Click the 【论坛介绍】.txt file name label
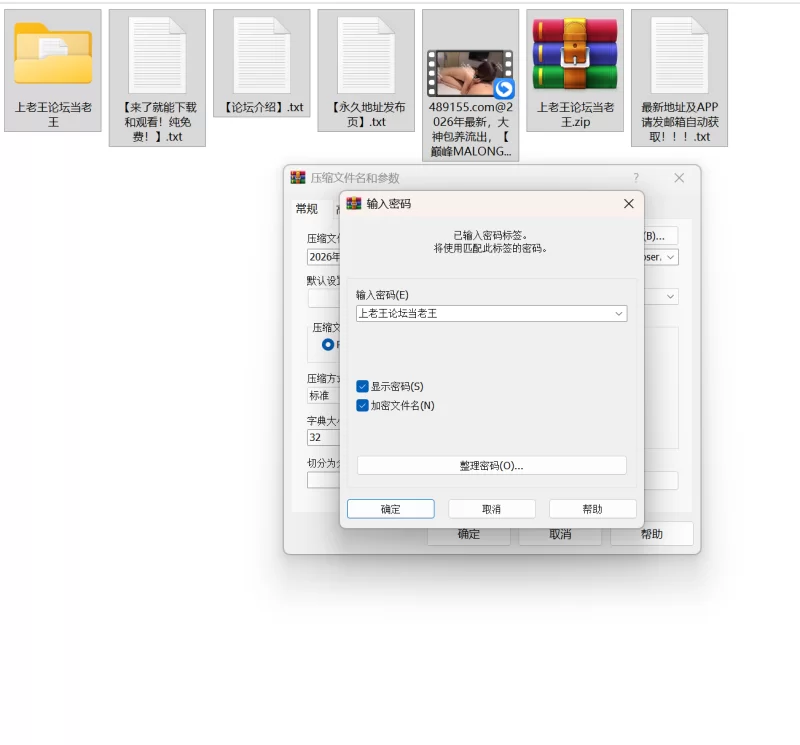 click(264, 107)
